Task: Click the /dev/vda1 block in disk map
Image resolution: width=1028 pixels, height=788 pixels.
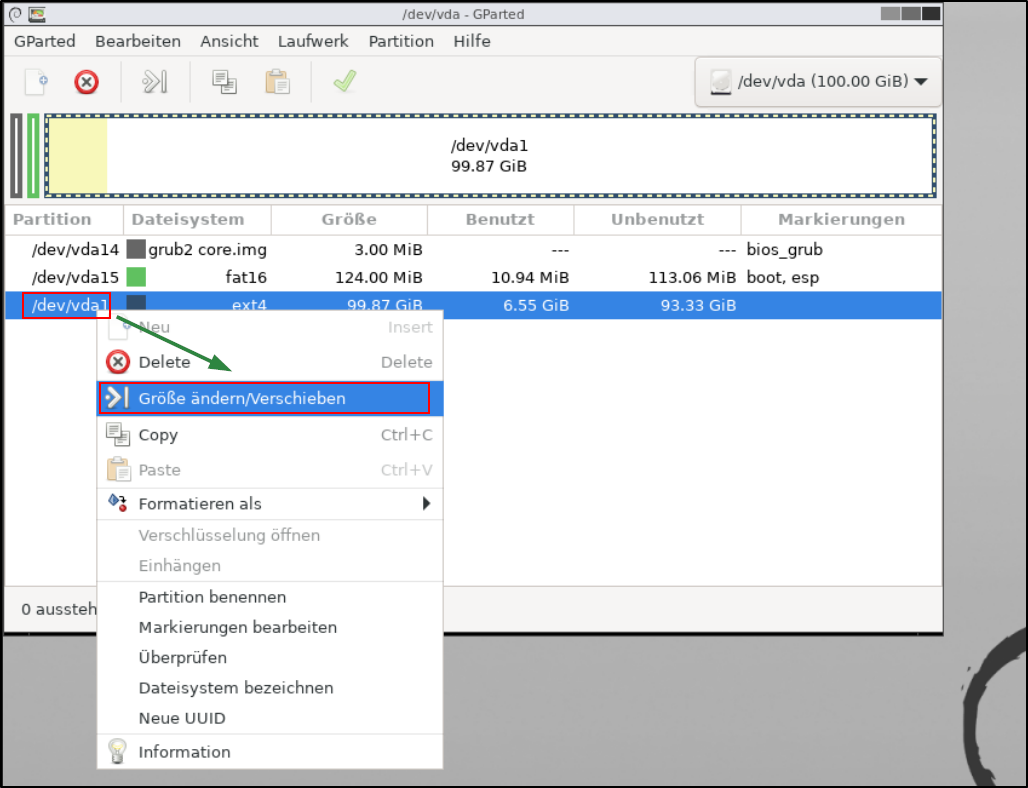Action: [x=490, y=156]
